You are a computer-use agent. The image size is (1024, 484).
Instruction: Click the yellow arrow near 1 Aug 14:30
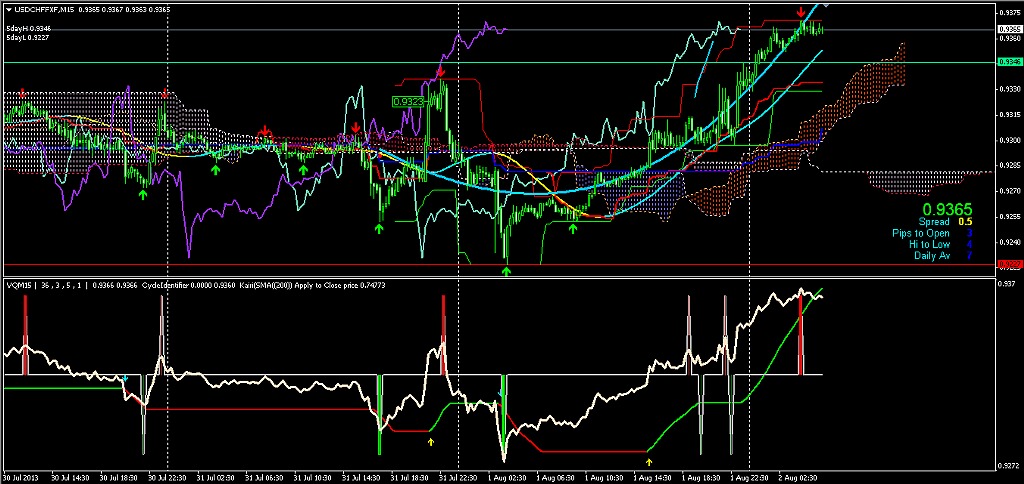(649, 462)
